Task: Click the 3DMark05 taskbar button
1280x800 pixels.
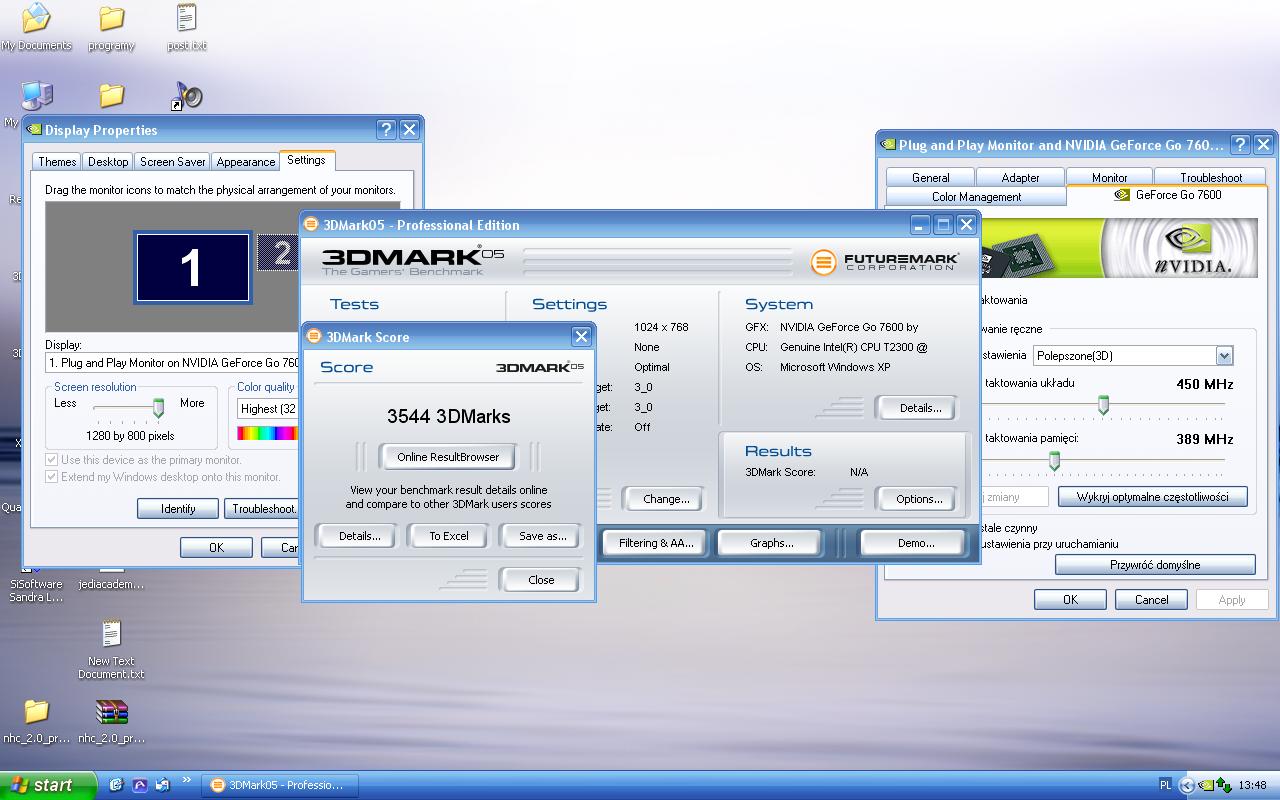Action: [278, 785]
